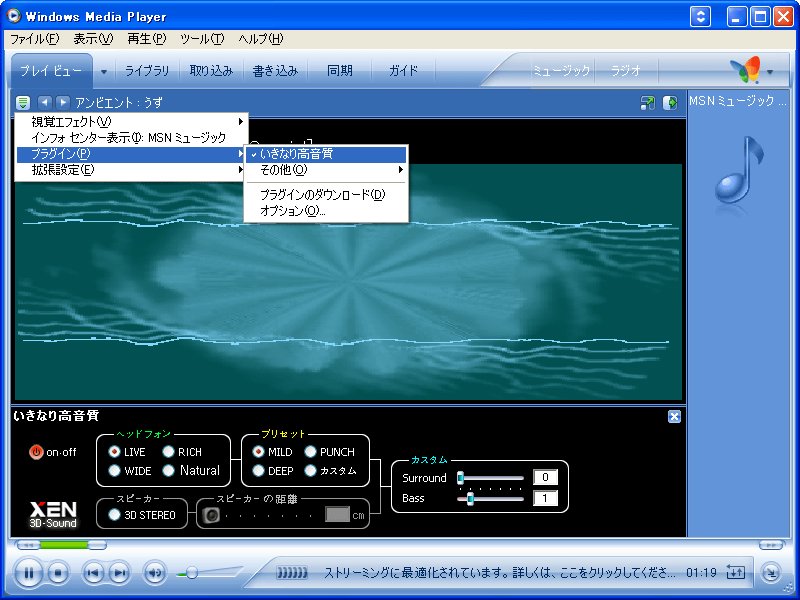Toggle the auto-hide menu bar button
The image size is (800, 600).
pos(701,16)
